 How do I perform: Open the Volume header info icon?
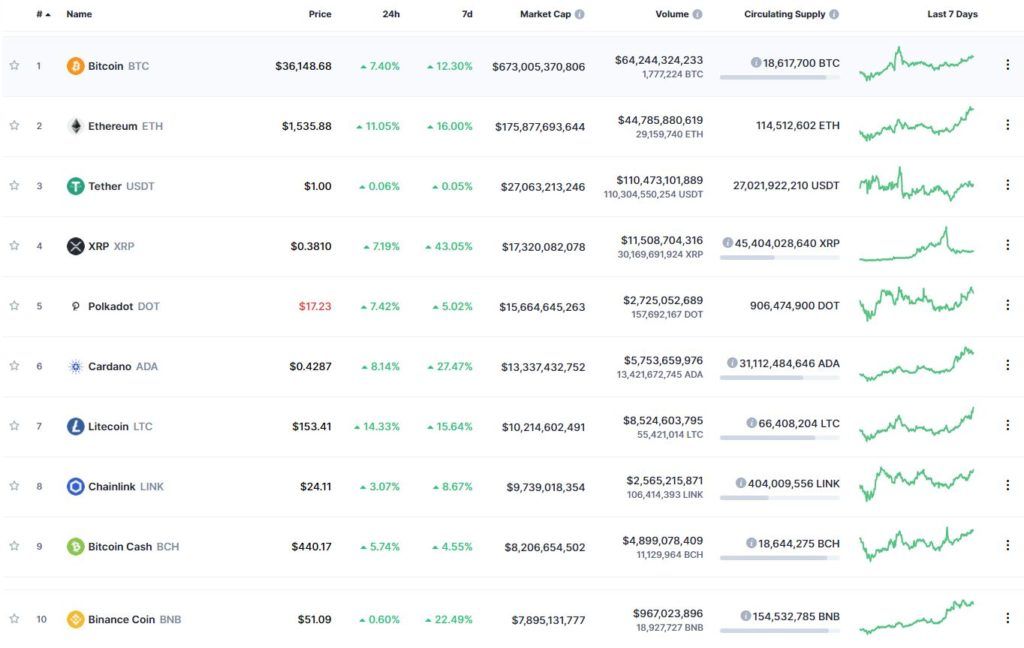pyautogui.click(x=697, y=14)
